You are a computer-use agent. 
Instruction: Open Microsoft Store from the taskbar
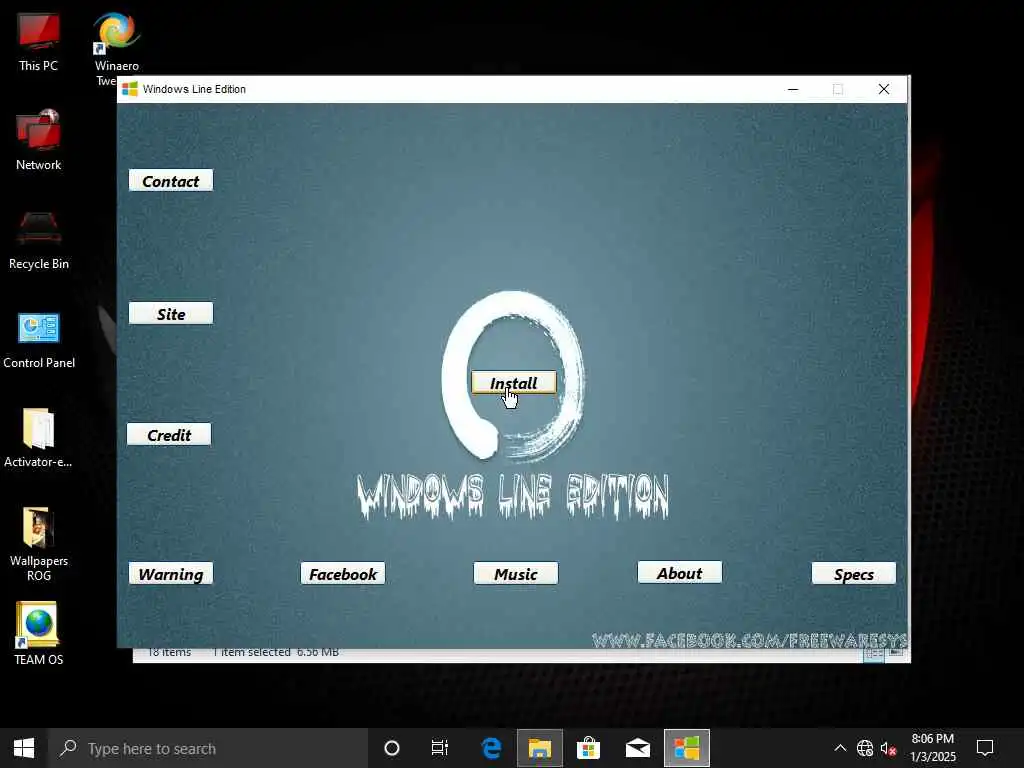588,748
